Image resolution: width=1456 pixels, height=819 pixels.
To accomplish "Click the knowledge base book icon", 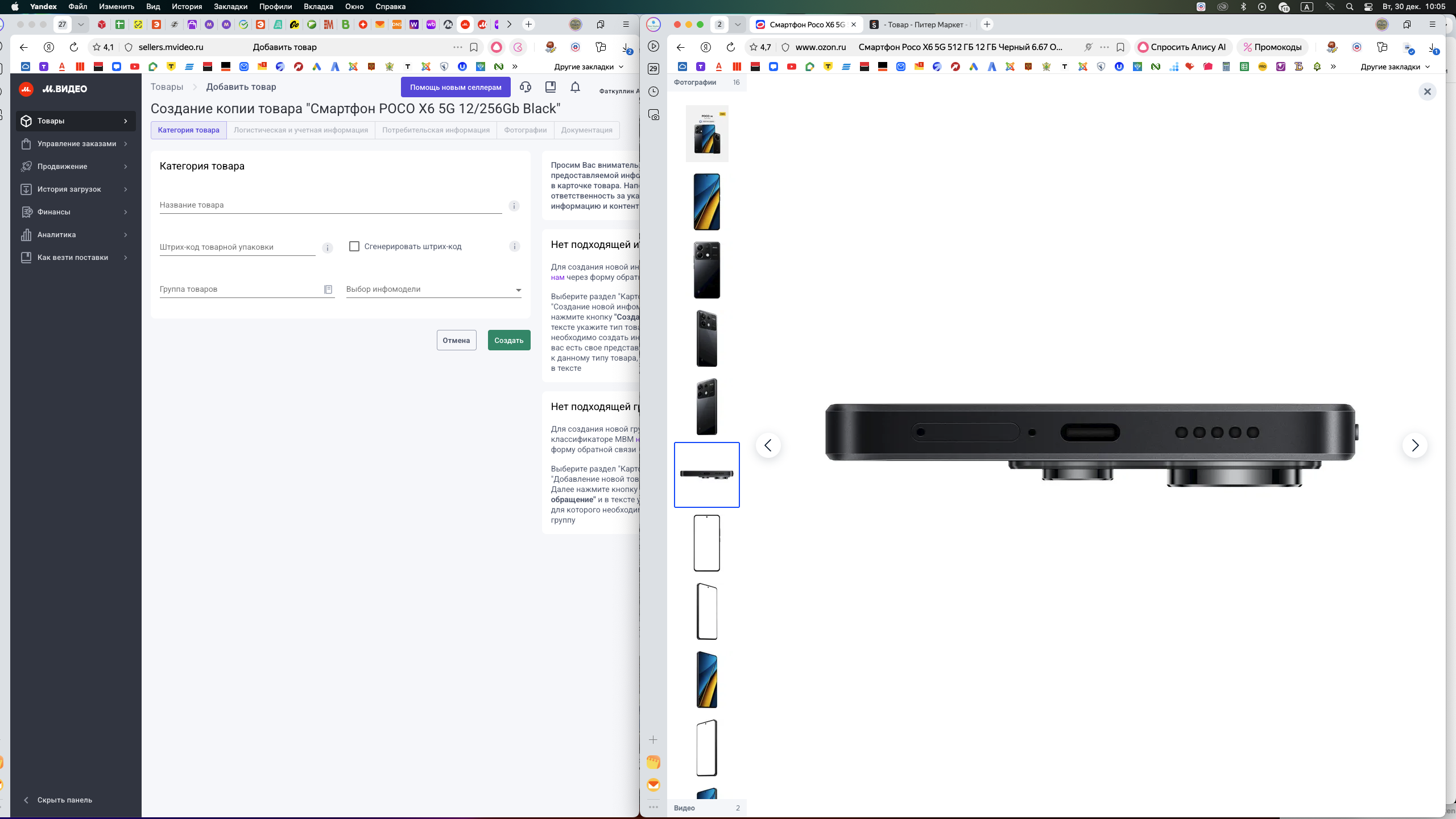I will click(x=550, y=87).
